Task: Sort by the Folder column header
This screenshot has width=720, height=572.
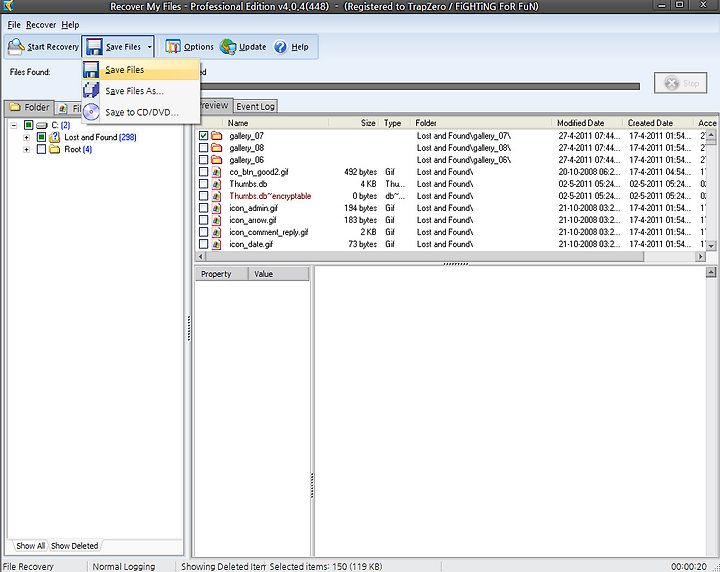Action: click(482, 123)
